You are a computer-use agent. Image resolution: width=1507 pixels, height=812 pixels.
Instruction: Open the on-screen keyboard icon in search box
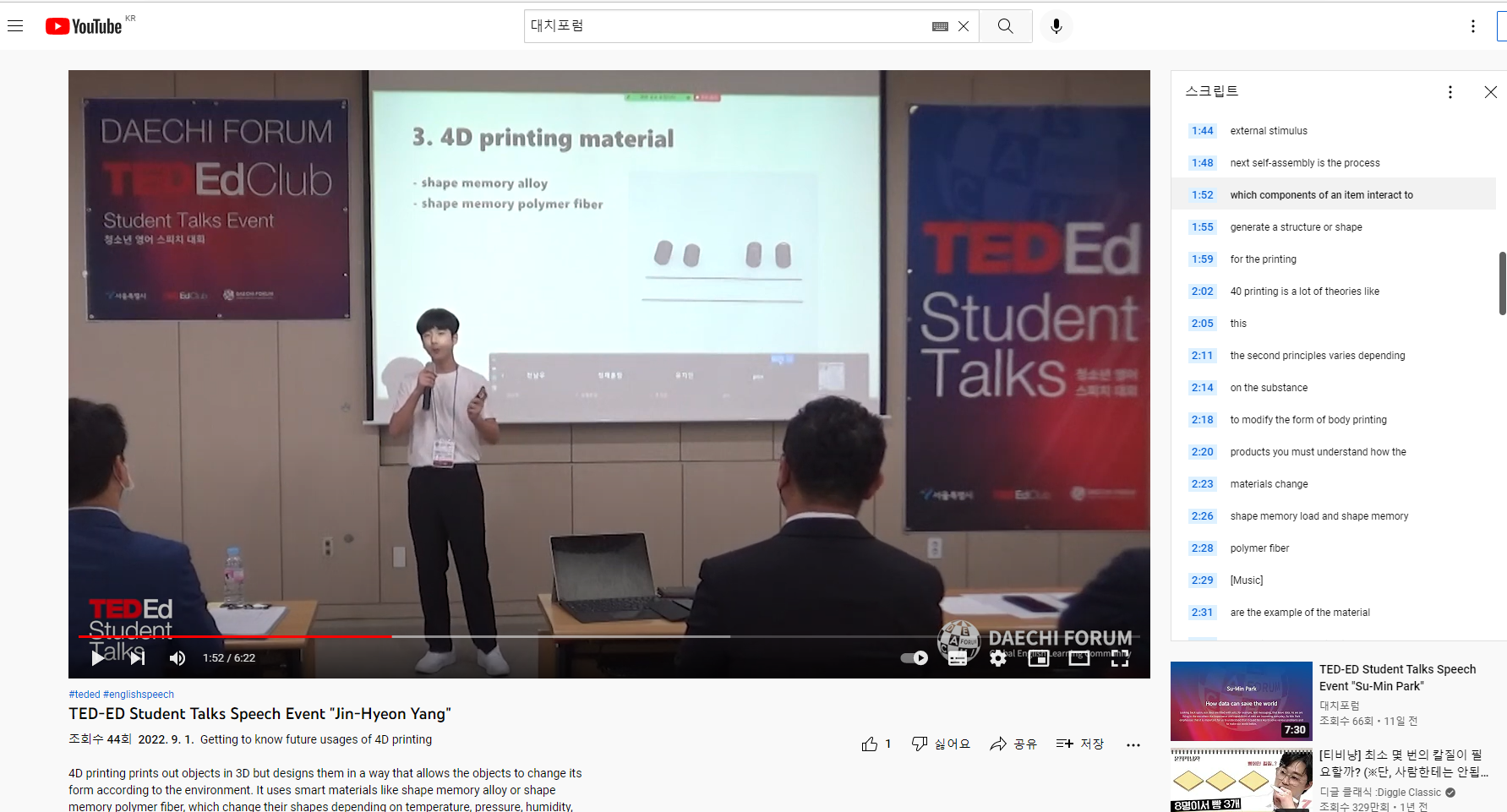[x=940, y=26]
